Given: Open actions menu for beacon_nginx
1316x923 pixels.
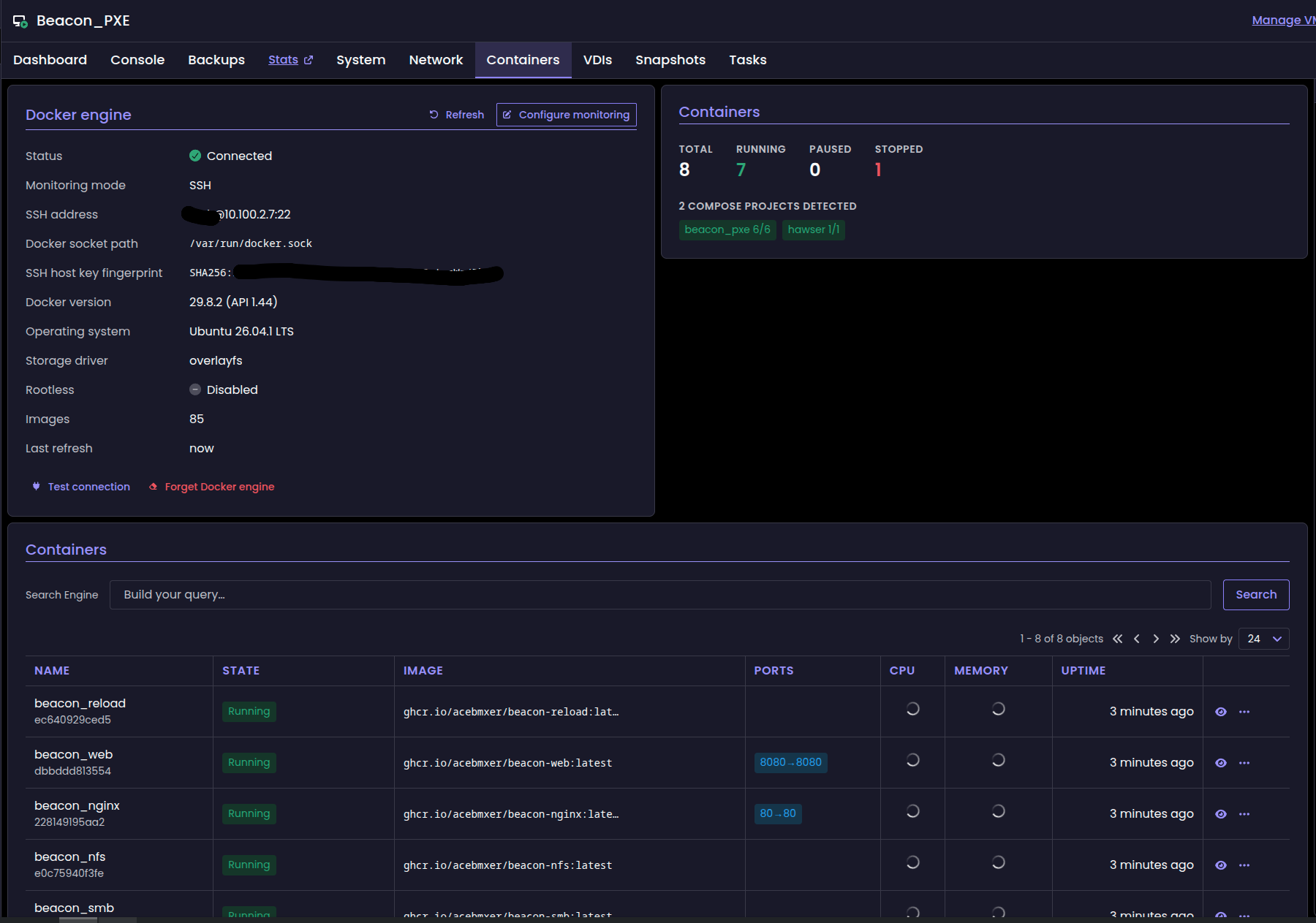Looking at the screenshot, I should [x=1244, y=814].
